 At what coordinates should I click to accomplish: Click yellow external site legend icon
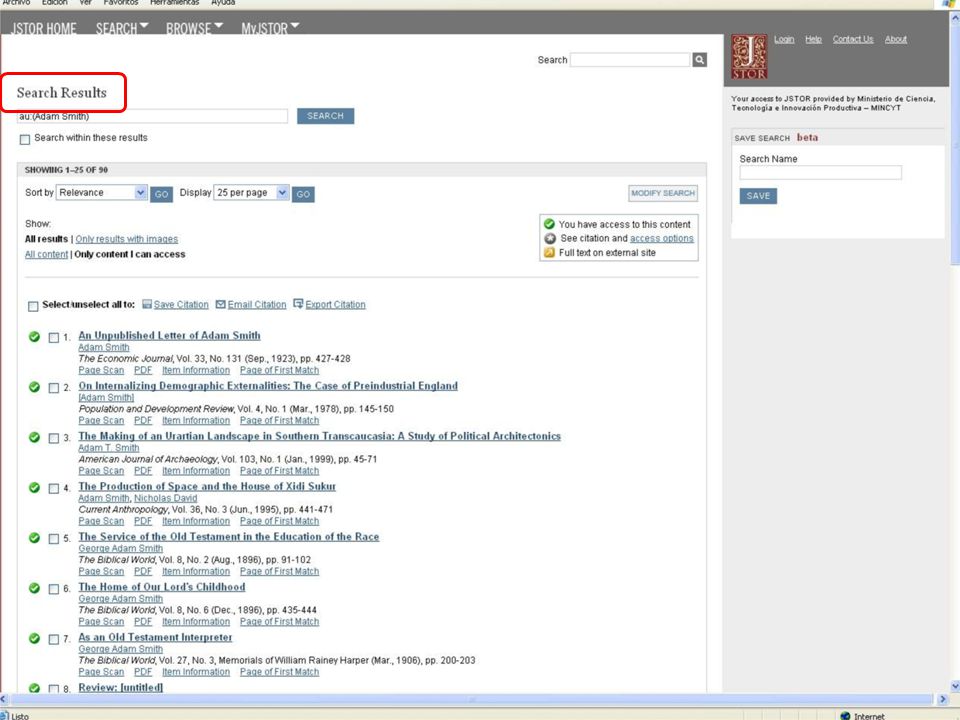coord(549,252)
